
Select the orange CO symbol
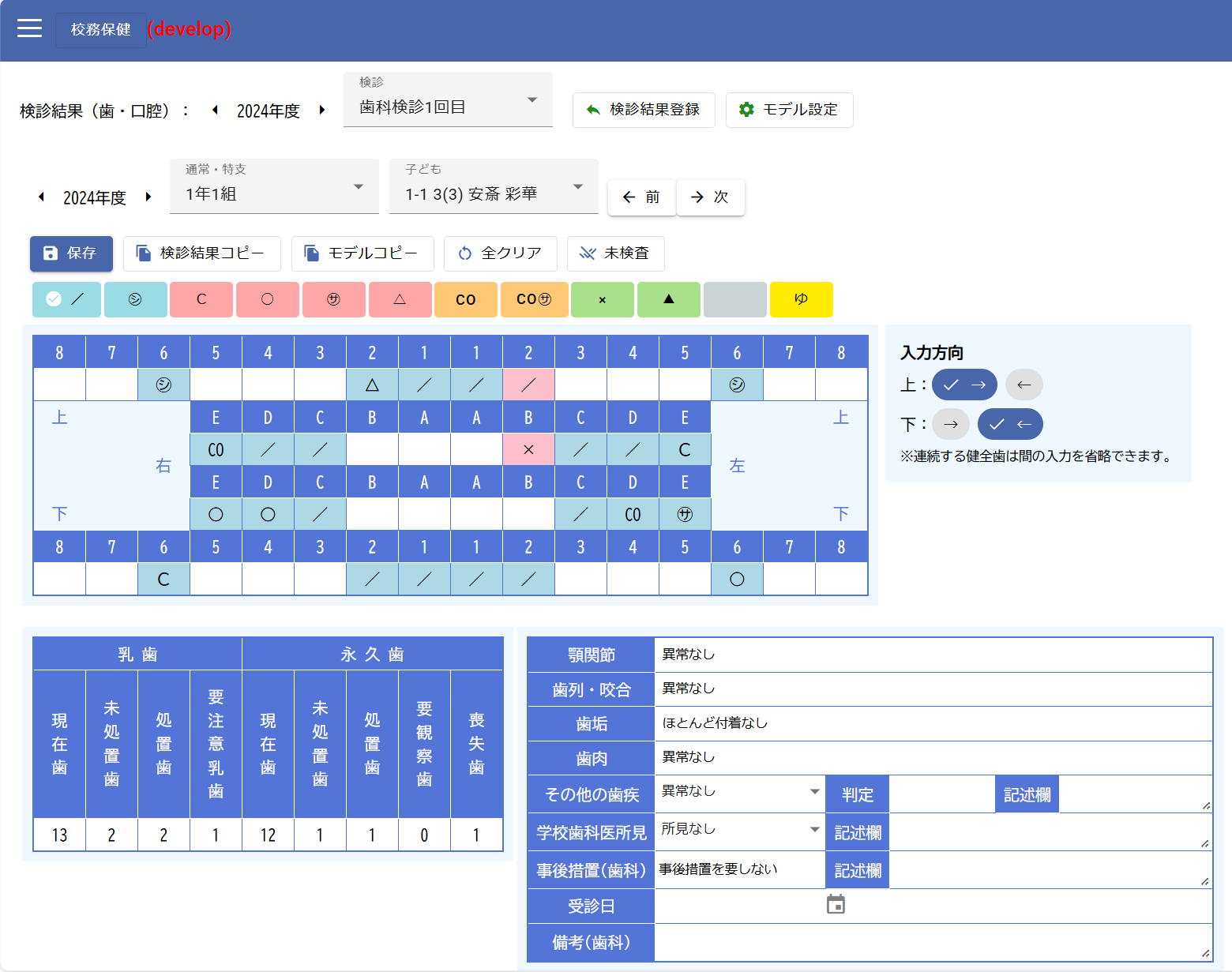[466, 299]
